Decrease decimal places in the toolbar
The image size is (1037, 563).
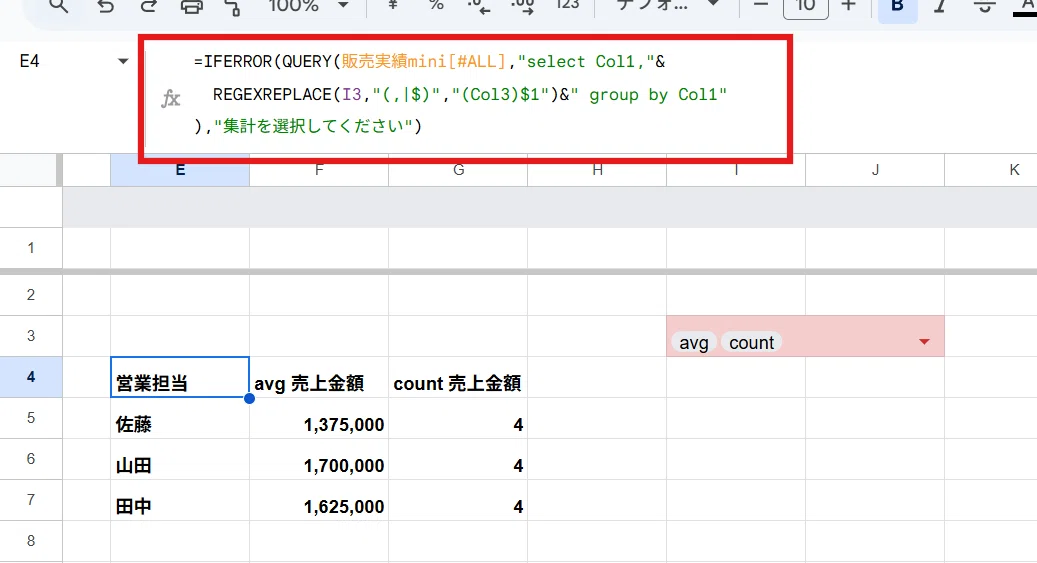point(478,6)
